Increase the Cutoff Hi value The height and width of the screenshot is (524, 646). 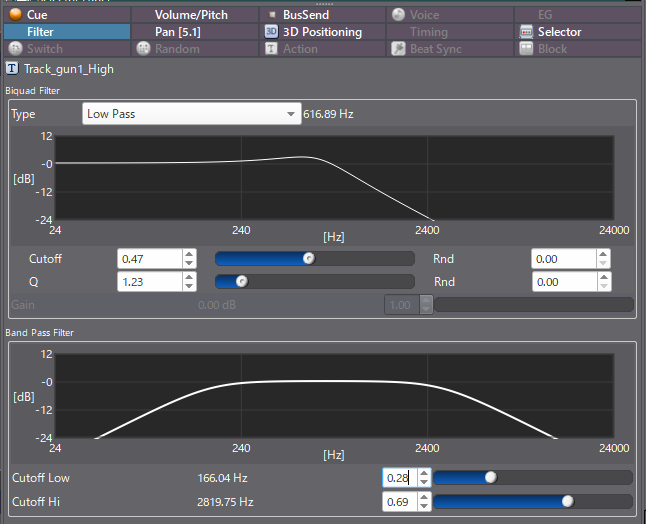coord(424,497)
